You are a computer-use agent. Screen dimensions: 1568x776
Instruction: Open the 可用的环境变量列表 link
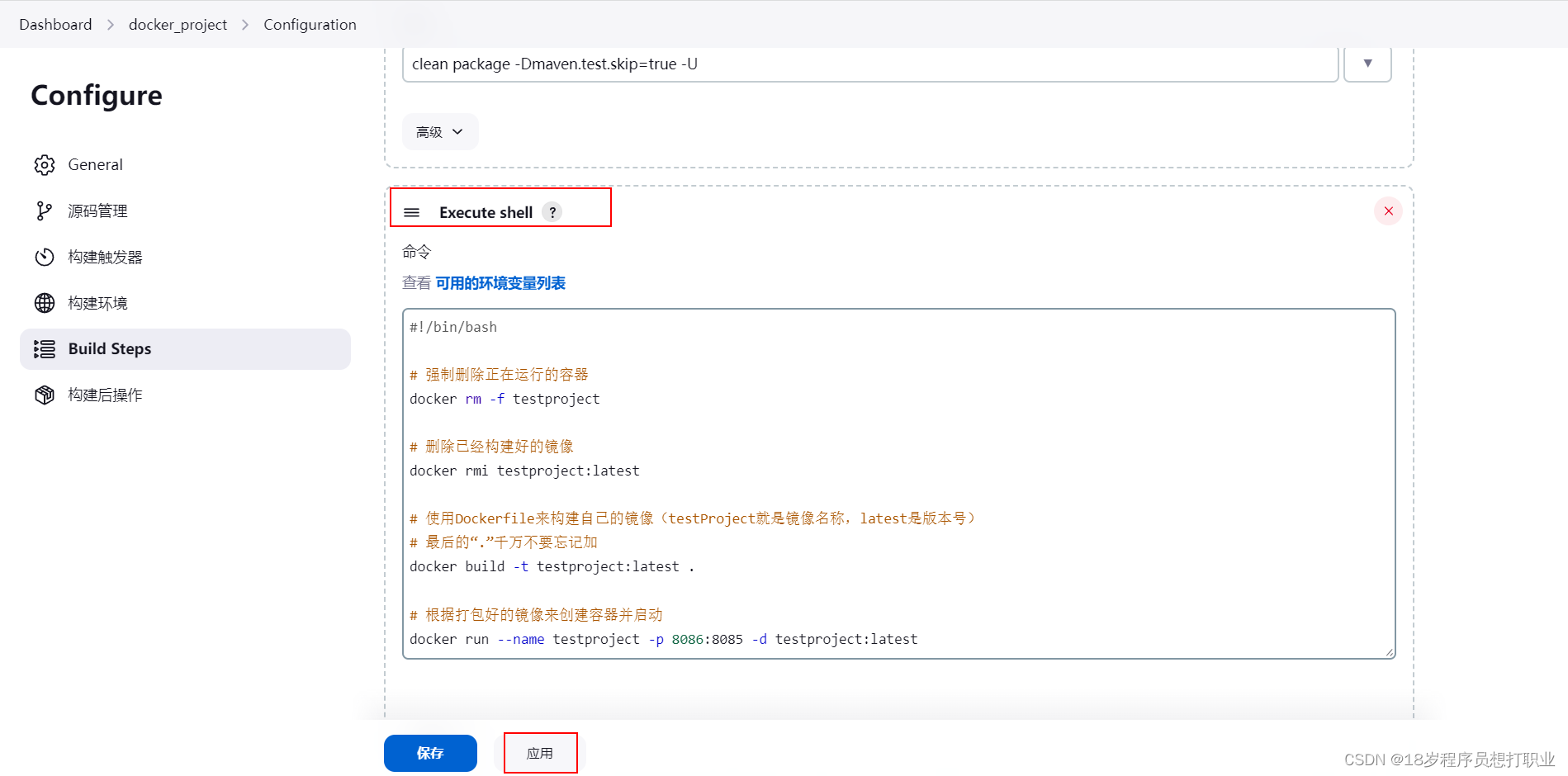pos(500,283)
